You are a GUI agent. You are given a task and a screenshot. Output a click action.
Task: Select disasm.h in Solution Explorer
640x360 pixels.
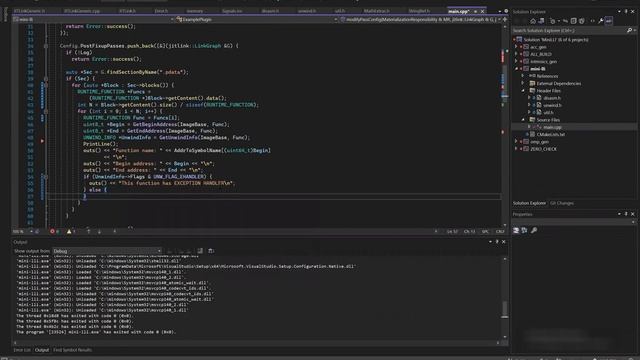(x=552, y=98)
